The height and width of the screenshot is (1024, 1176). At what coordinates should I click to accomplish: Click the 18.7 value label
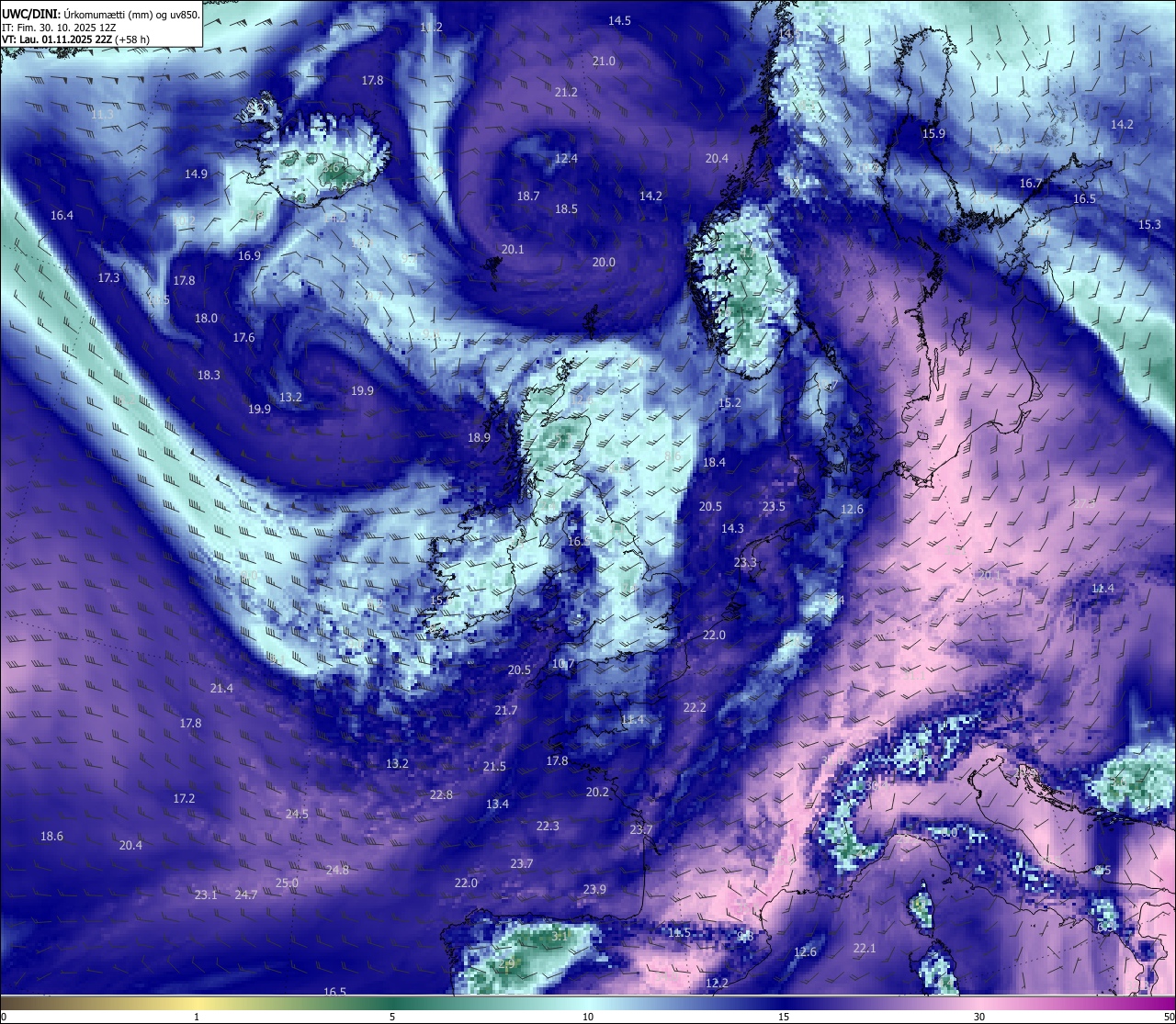(528, 197)
